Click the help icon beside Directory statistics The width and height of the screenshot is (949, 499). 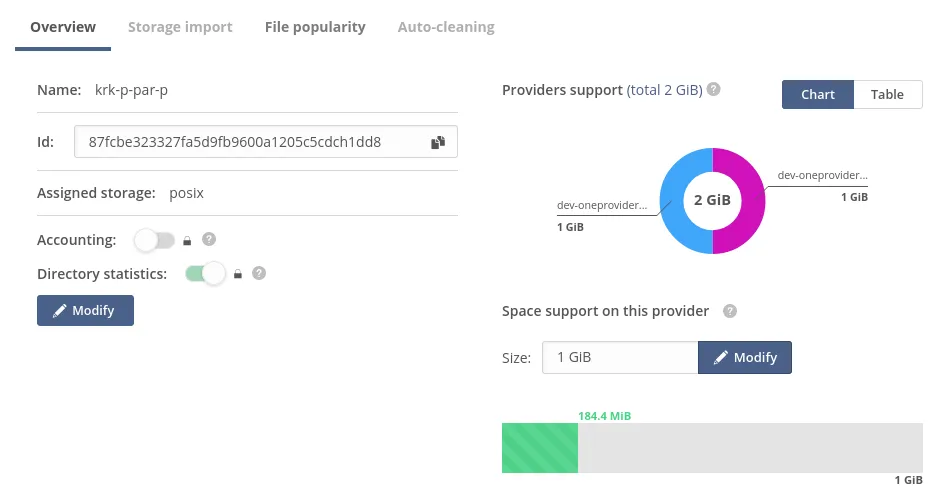click(x=259, y=273)
